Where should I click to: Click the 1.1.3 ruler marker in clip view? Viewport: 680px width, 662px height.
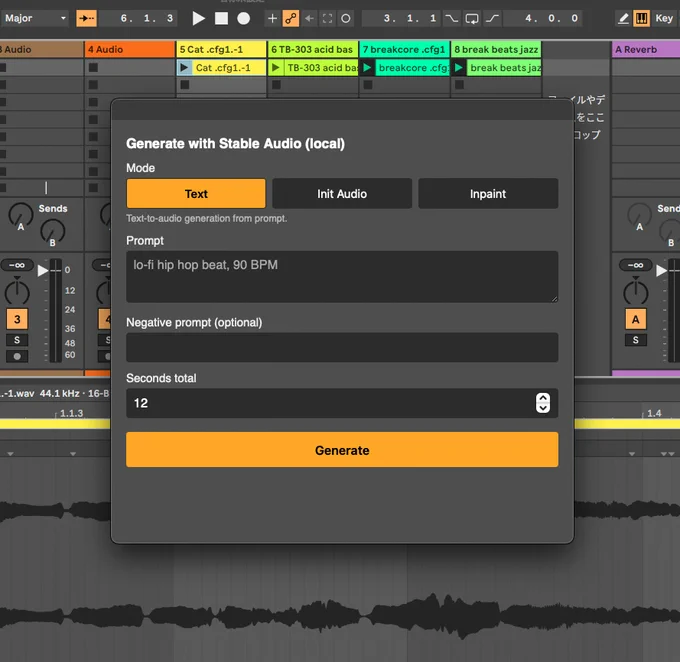71,413
